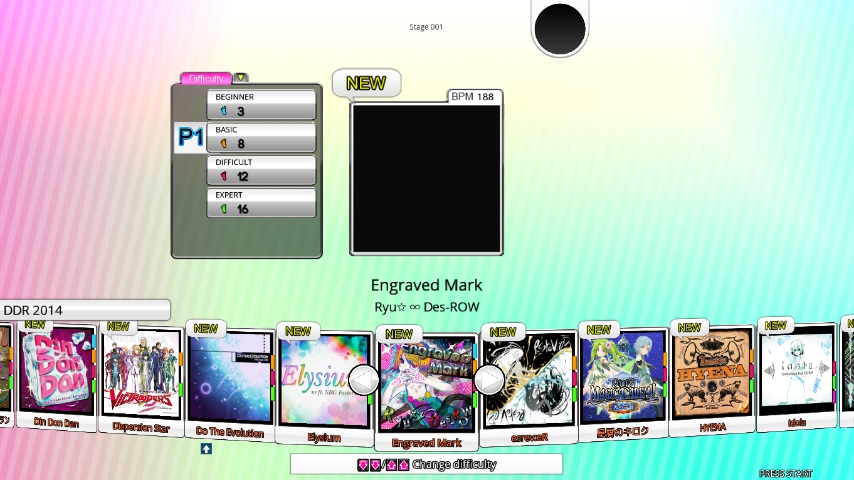Click the NEW badge on Elysium
The width and height of the screenshot is (854, 480).
click(x=298, y=331)
